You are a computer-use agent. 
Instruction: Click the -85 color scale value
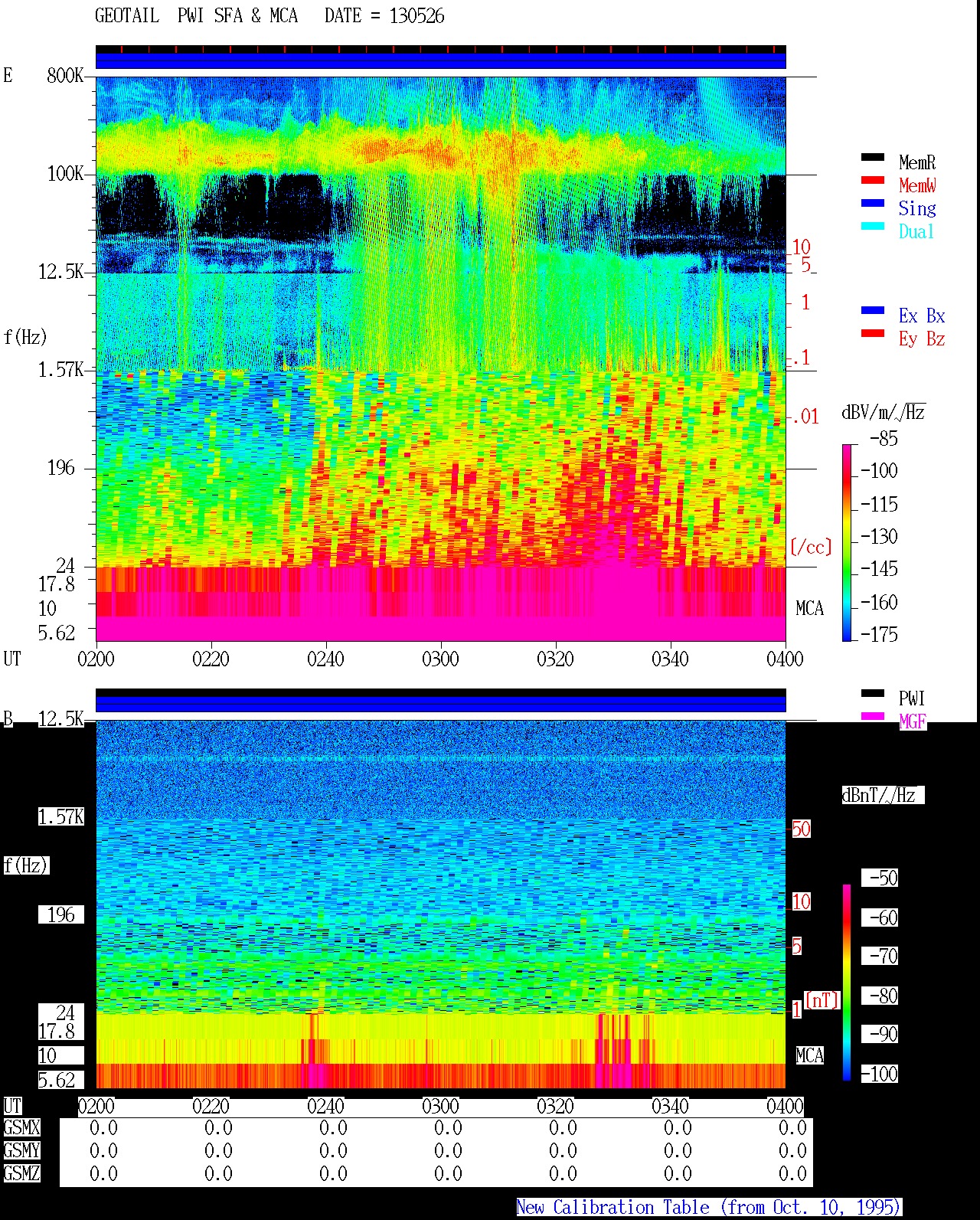(884, 439)
